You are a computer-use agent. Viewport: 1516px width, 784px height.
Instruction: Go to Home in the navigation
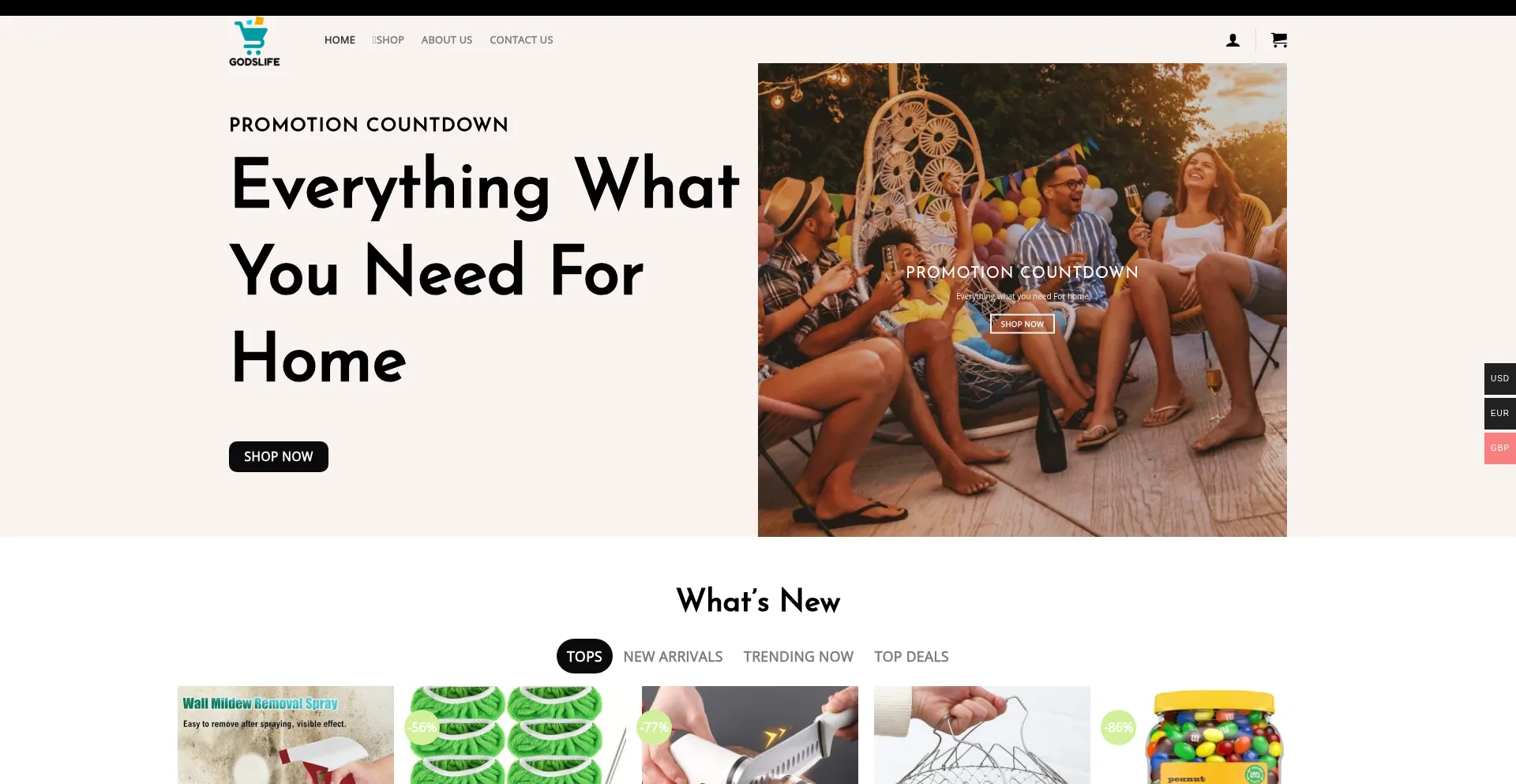pos(340,40)
